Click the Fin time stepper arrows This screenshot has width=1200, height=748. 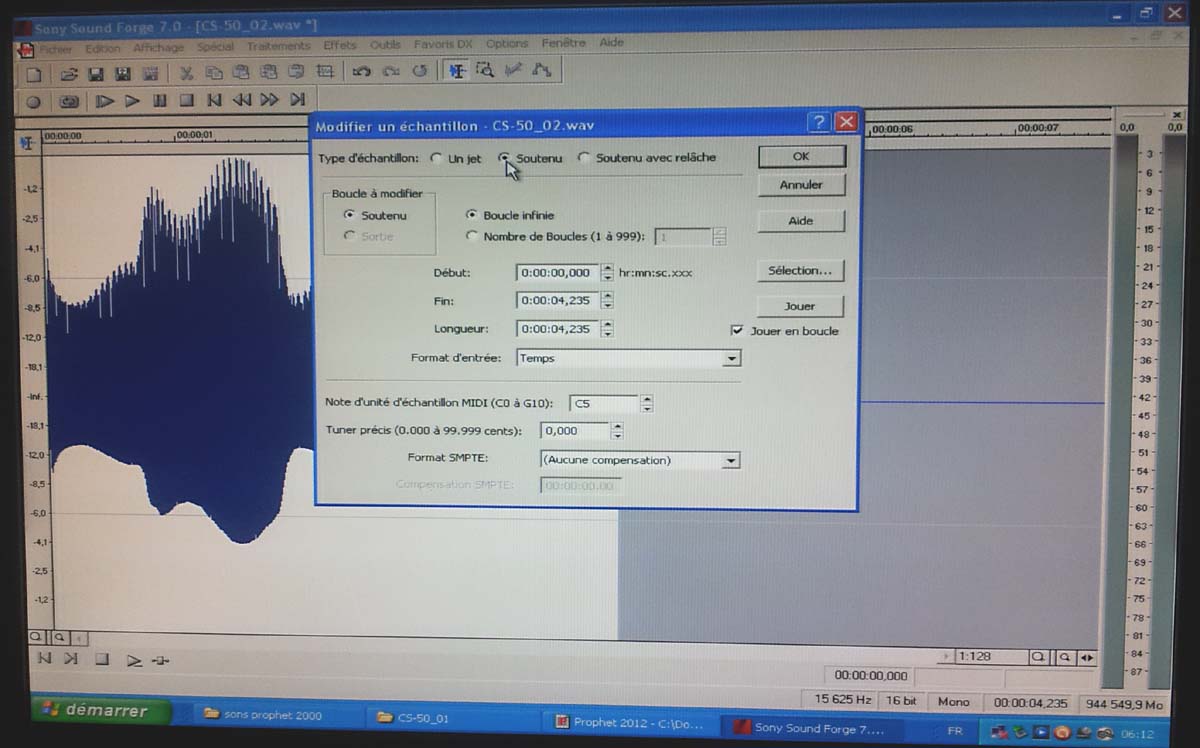[x=607, y=300]
